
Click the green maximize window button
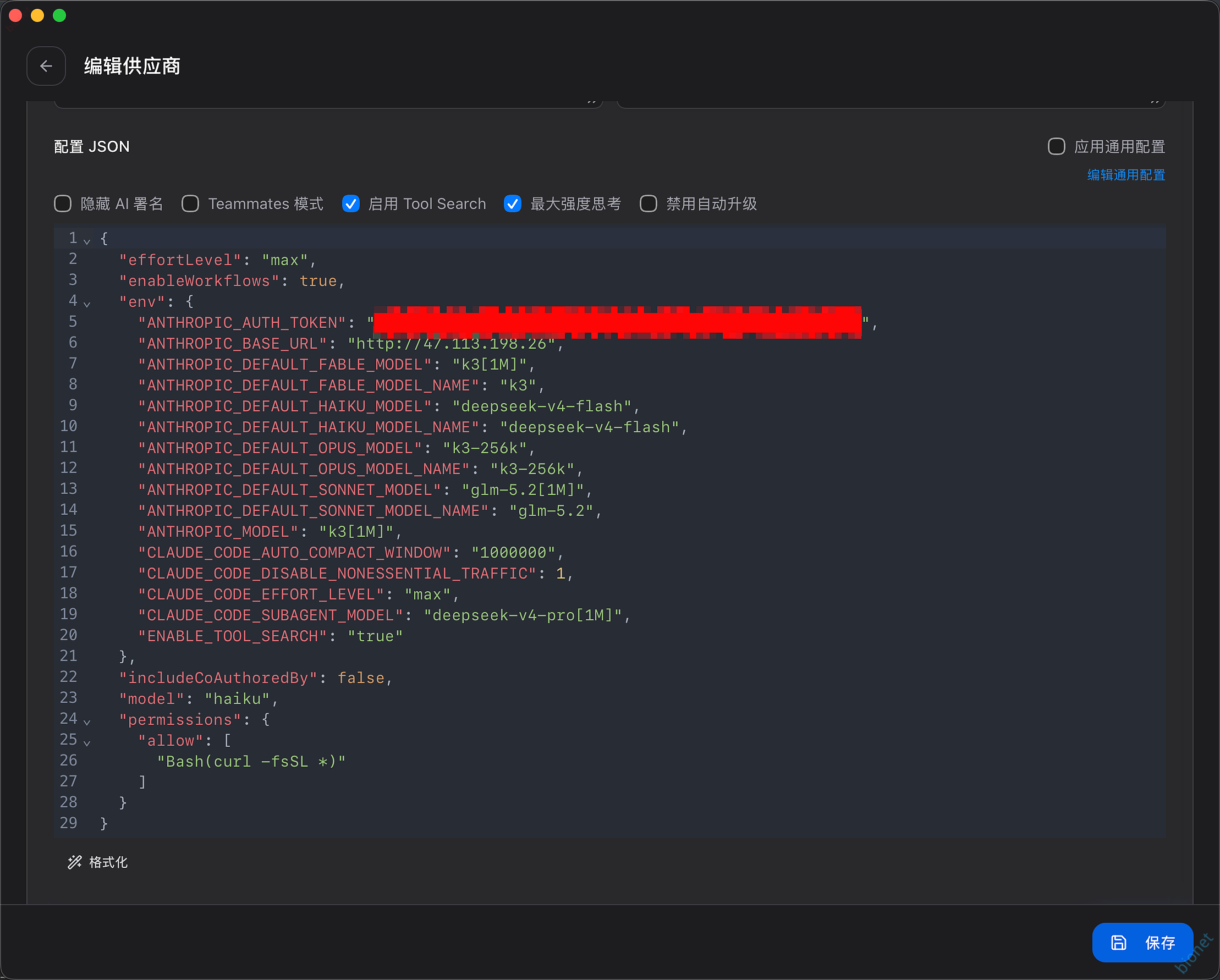59,15
